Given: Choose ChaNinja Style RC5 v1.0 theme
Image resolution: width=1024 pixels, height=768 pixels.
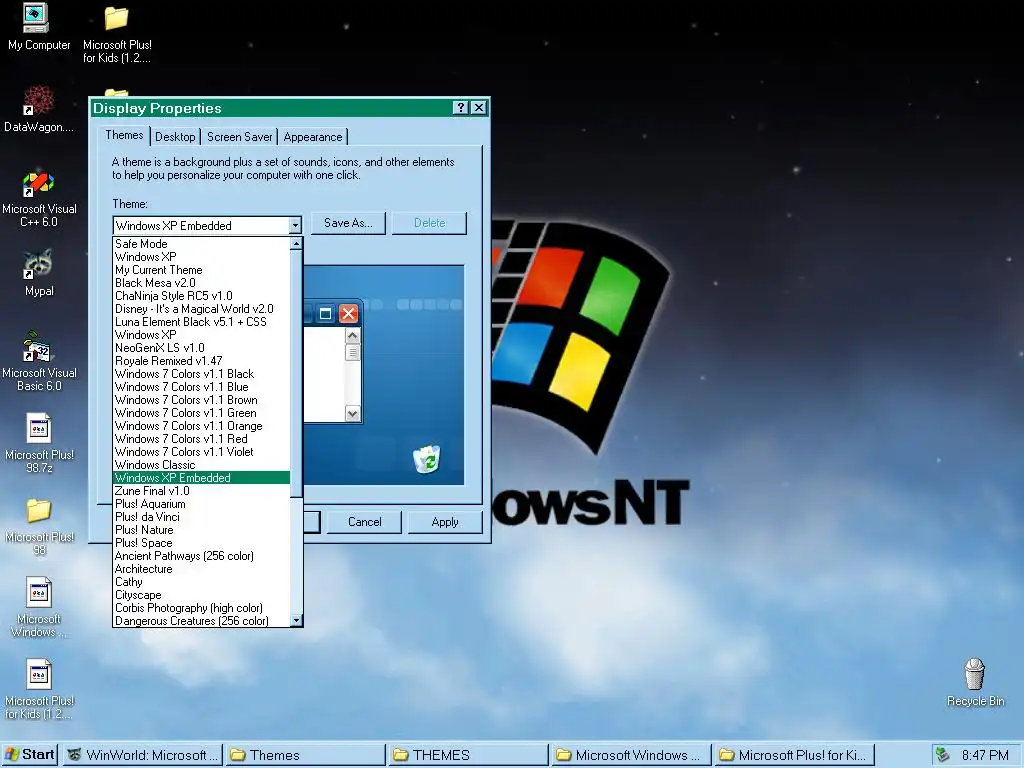Looking at the screenshot, I should click(202, 296).
